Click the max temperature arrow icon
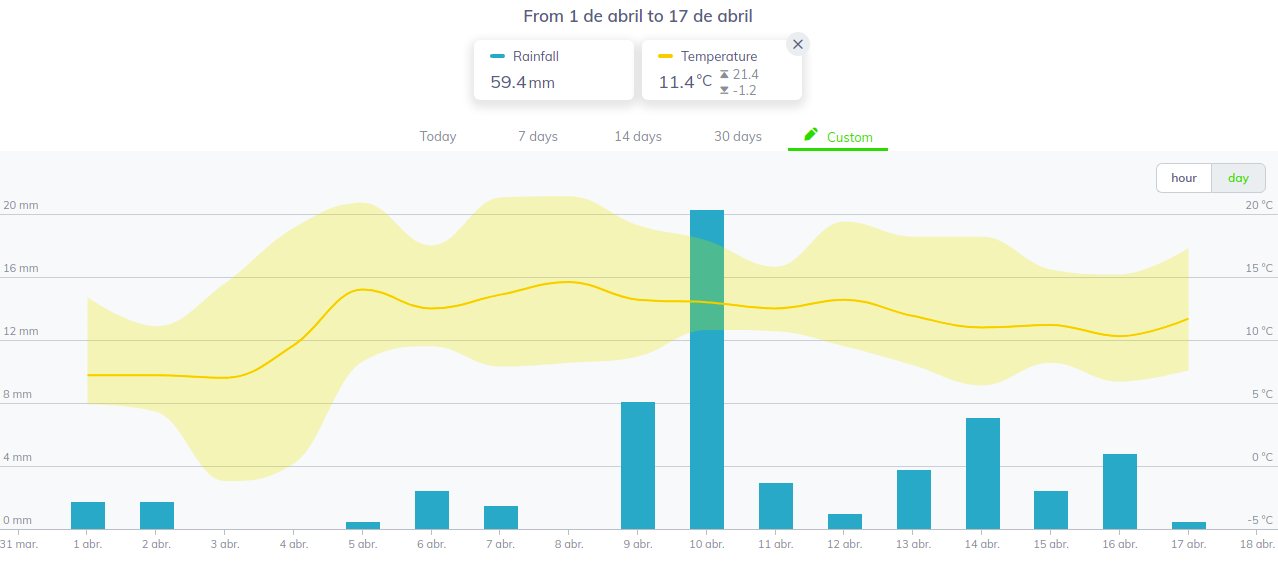The width and height of the screenshot is (1278, 567). [x=724, y=74]
